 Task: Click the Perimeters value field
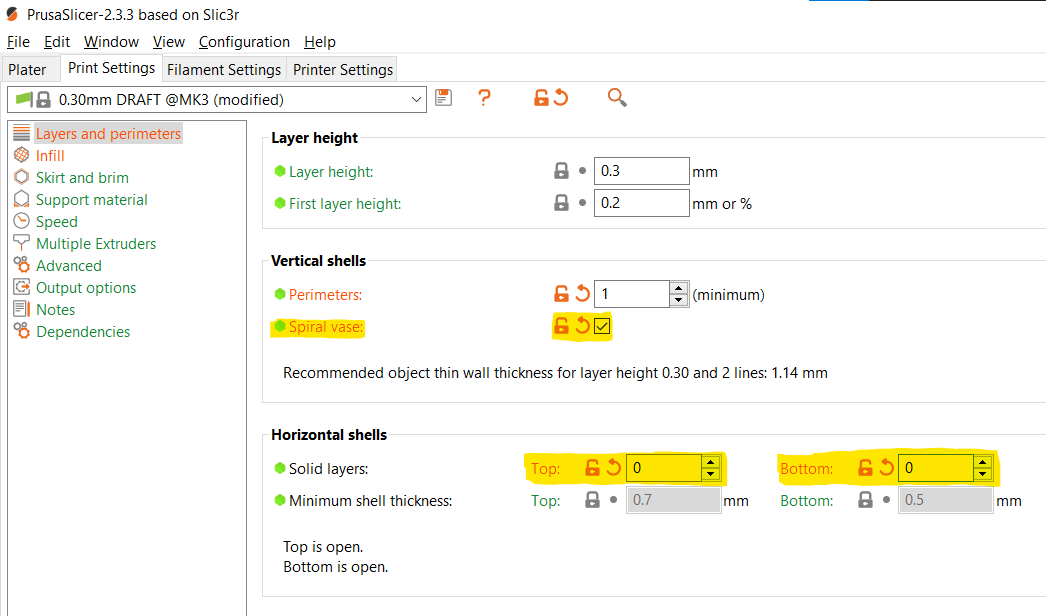pyautogui.click(x=632, y=294)
